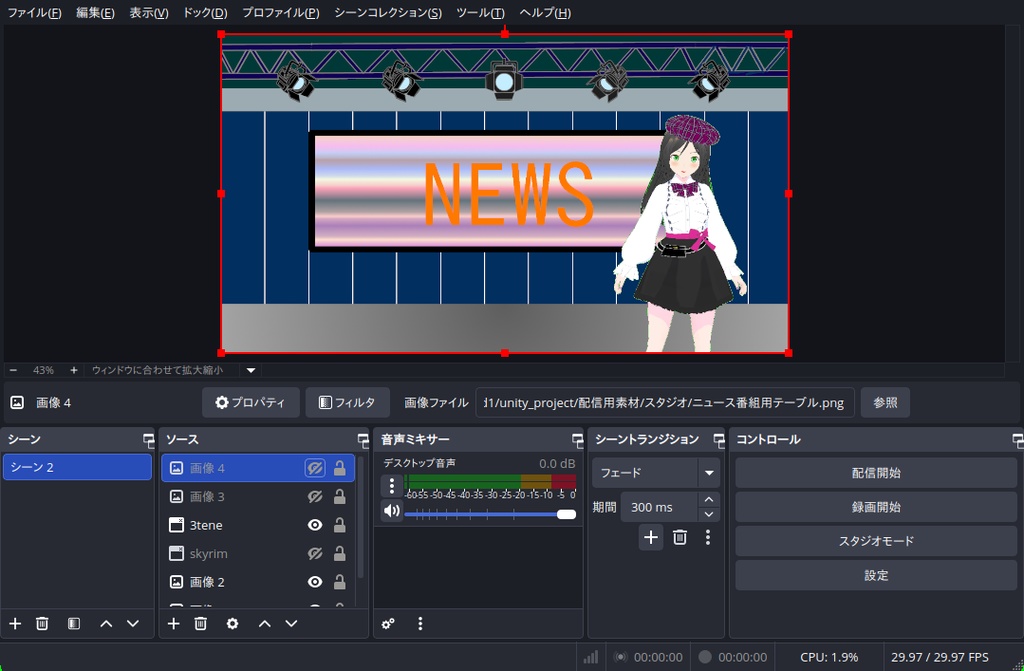
Task: Add a new scene with the plus icon
Action: point(14,623)
